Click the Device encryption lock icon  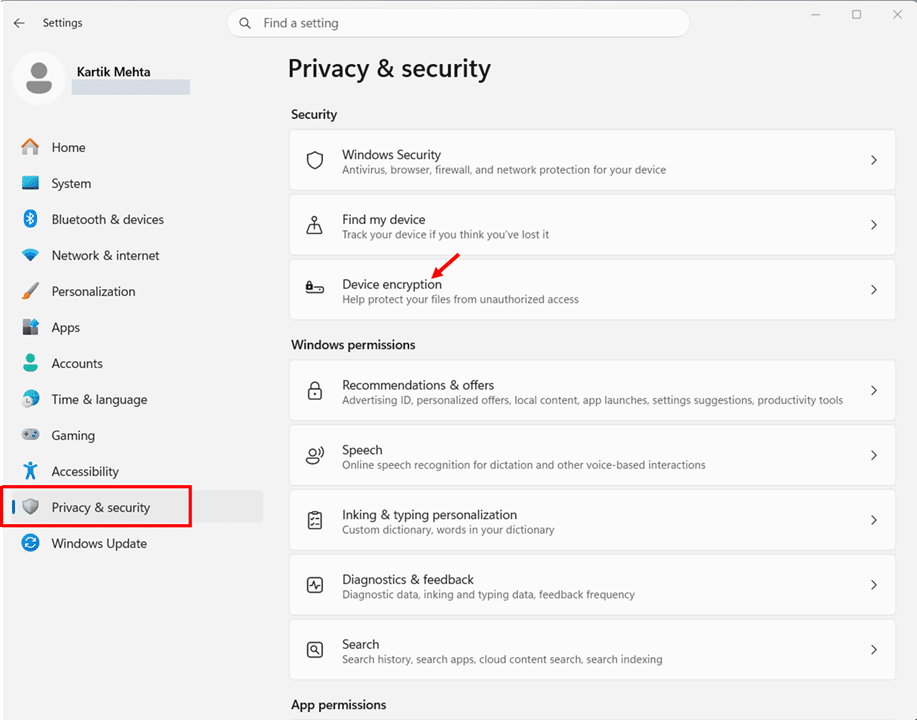[x=315, y=289]
